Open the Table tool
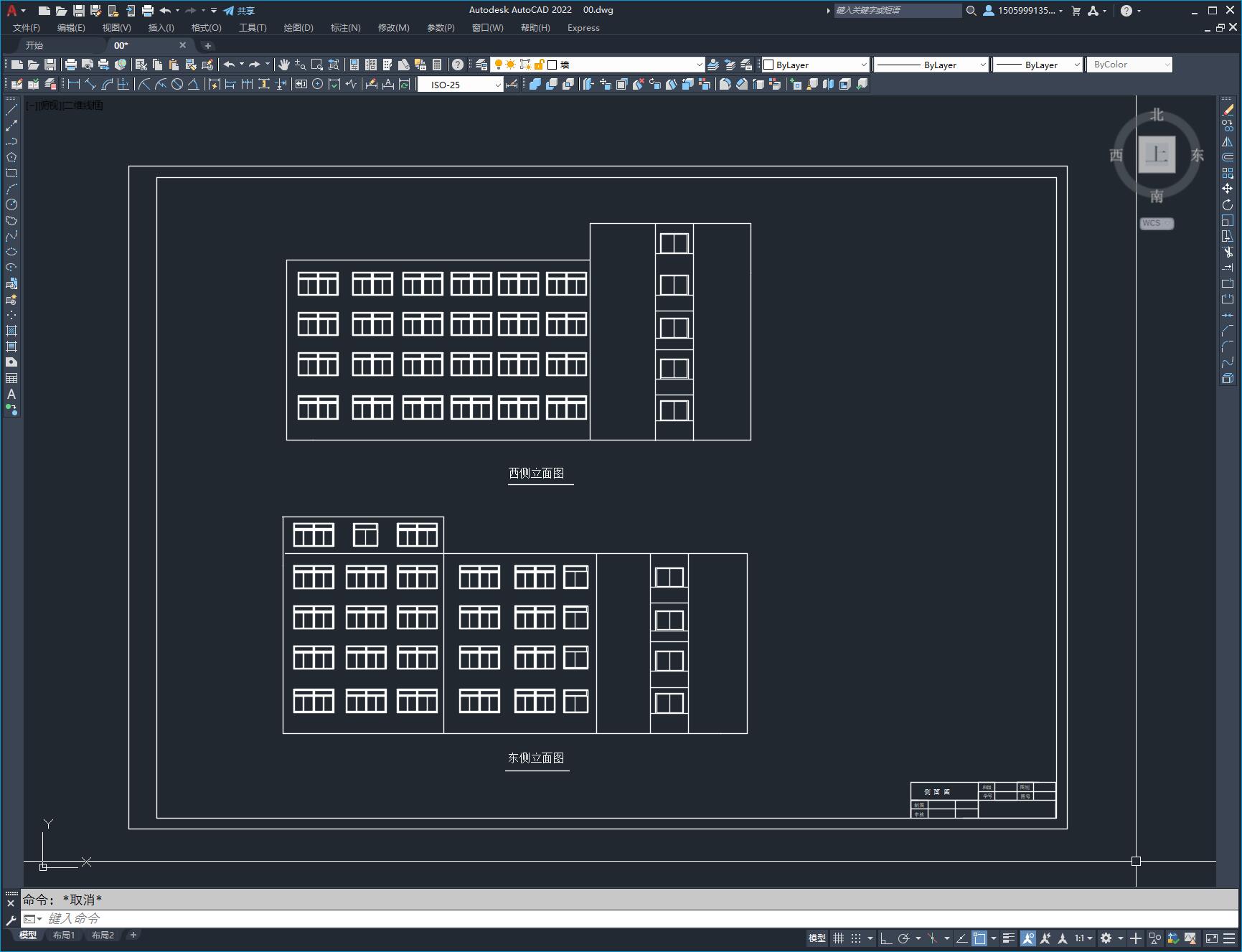The image size is (1242, 952). point(11,378)
